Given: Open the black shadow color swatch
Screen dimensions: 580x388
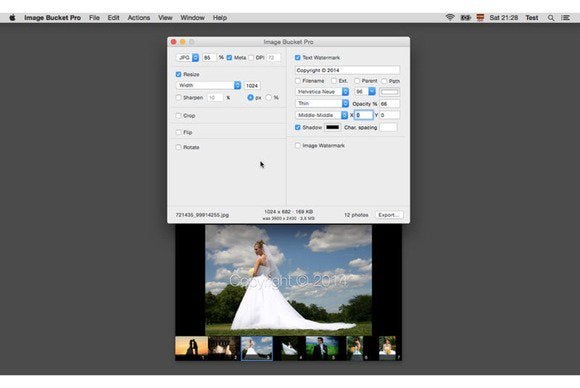Looking at the screenshot, I should pyautogui.click(x=332, y=127).
